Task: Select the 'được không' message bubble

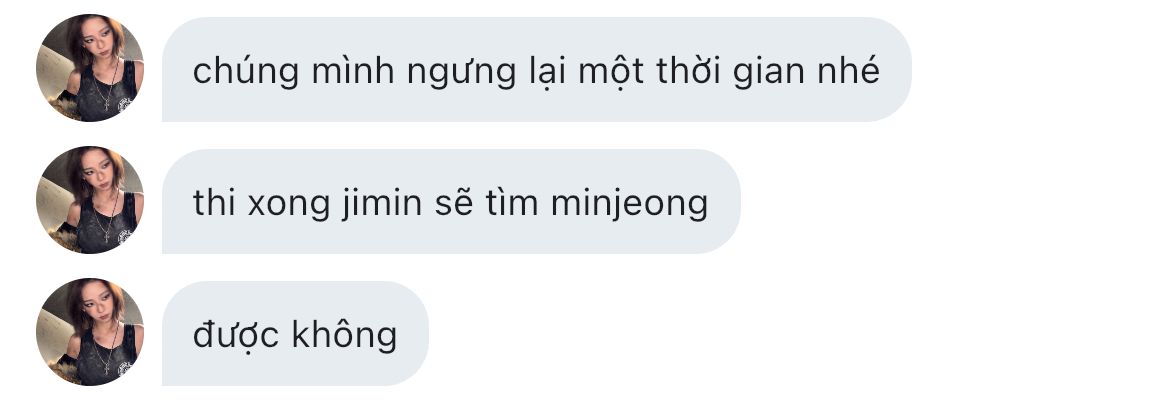Action: click(x=295, y=334)
